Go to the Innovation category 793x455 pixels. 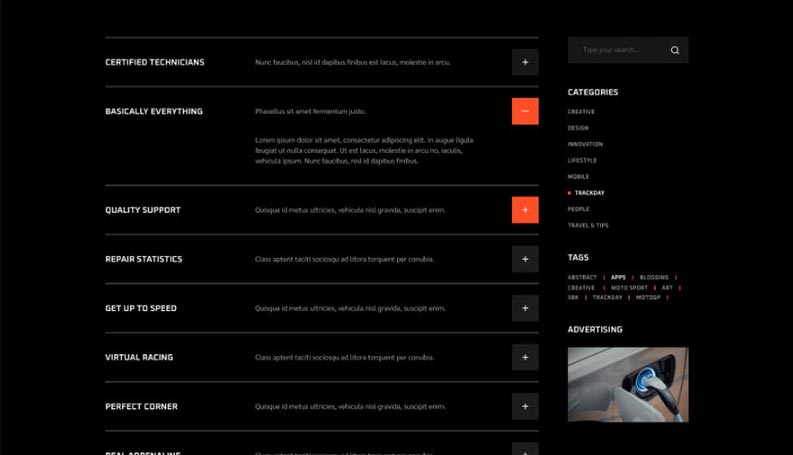tap(585, 144)
